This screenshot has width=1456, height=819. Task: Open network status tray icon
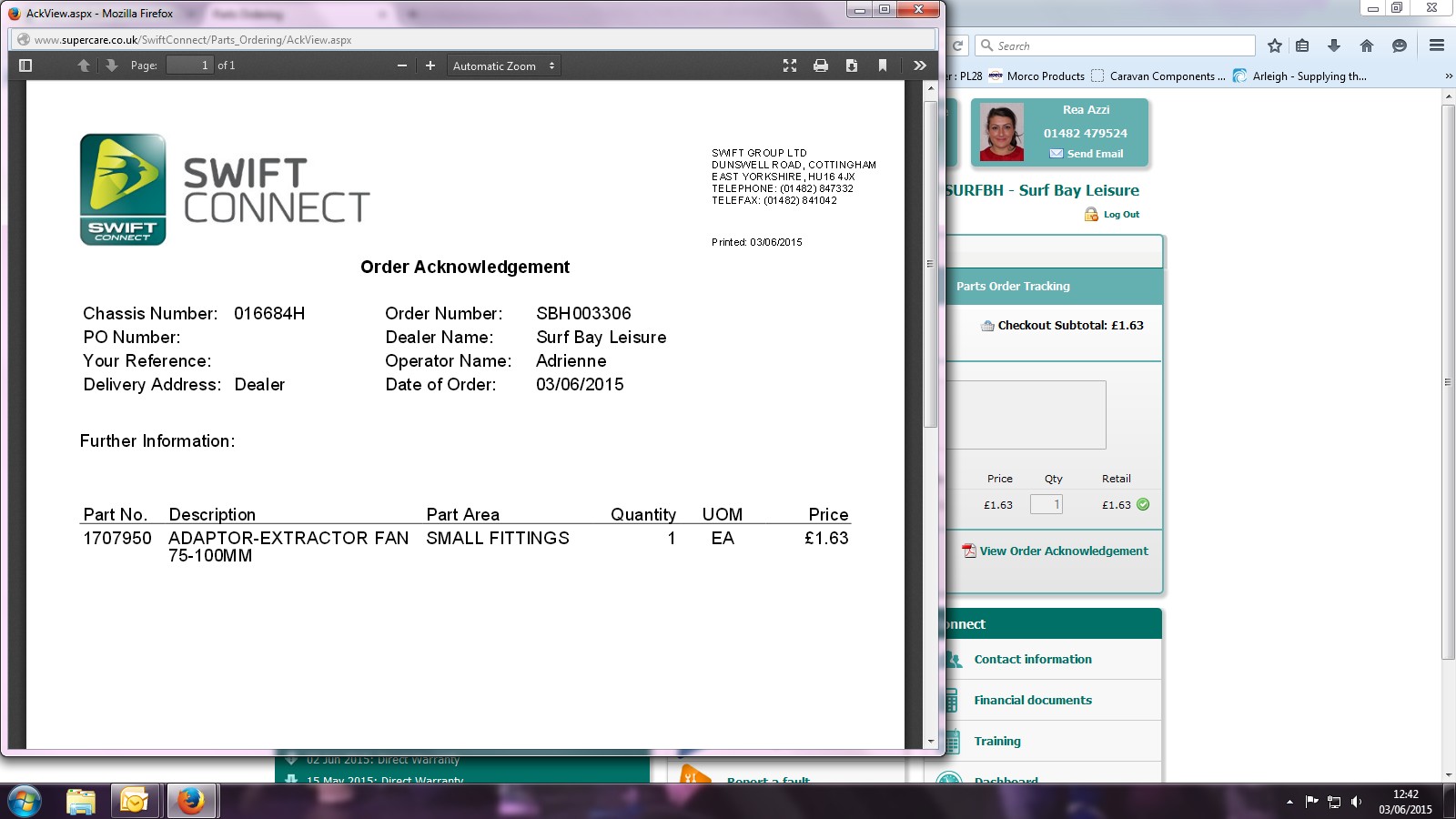(1334, 802)
